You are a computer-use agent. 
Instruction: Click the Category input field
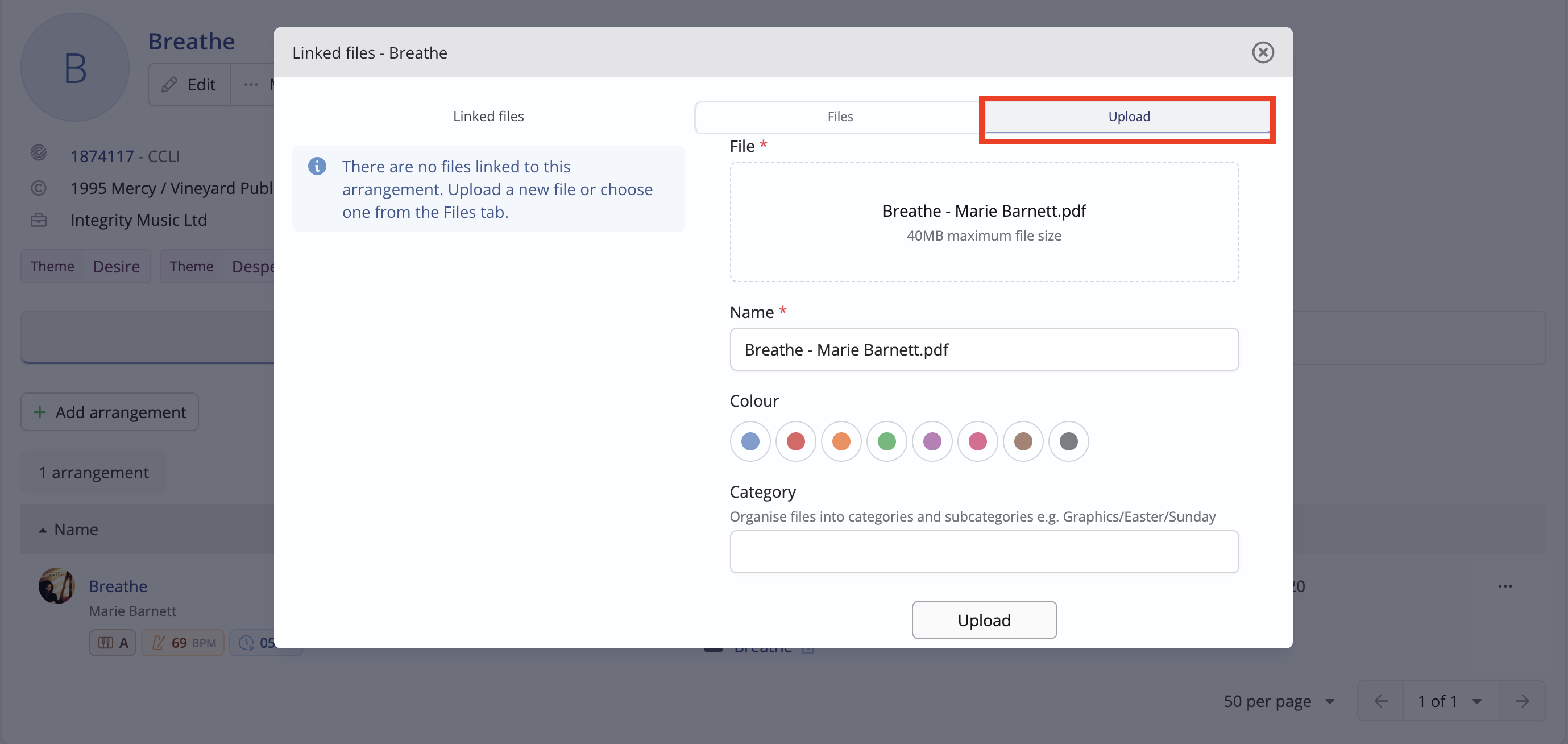click(984, 551)
